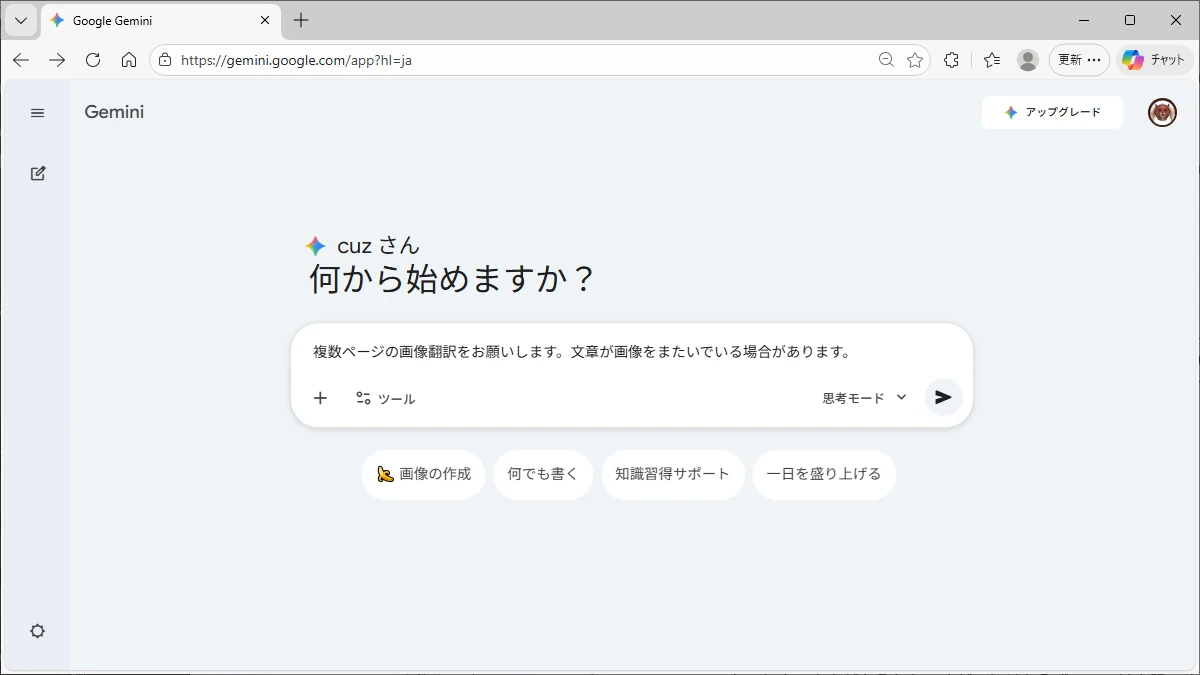
Task: Open Gemini settings gear icon
Action: point(38,631)
